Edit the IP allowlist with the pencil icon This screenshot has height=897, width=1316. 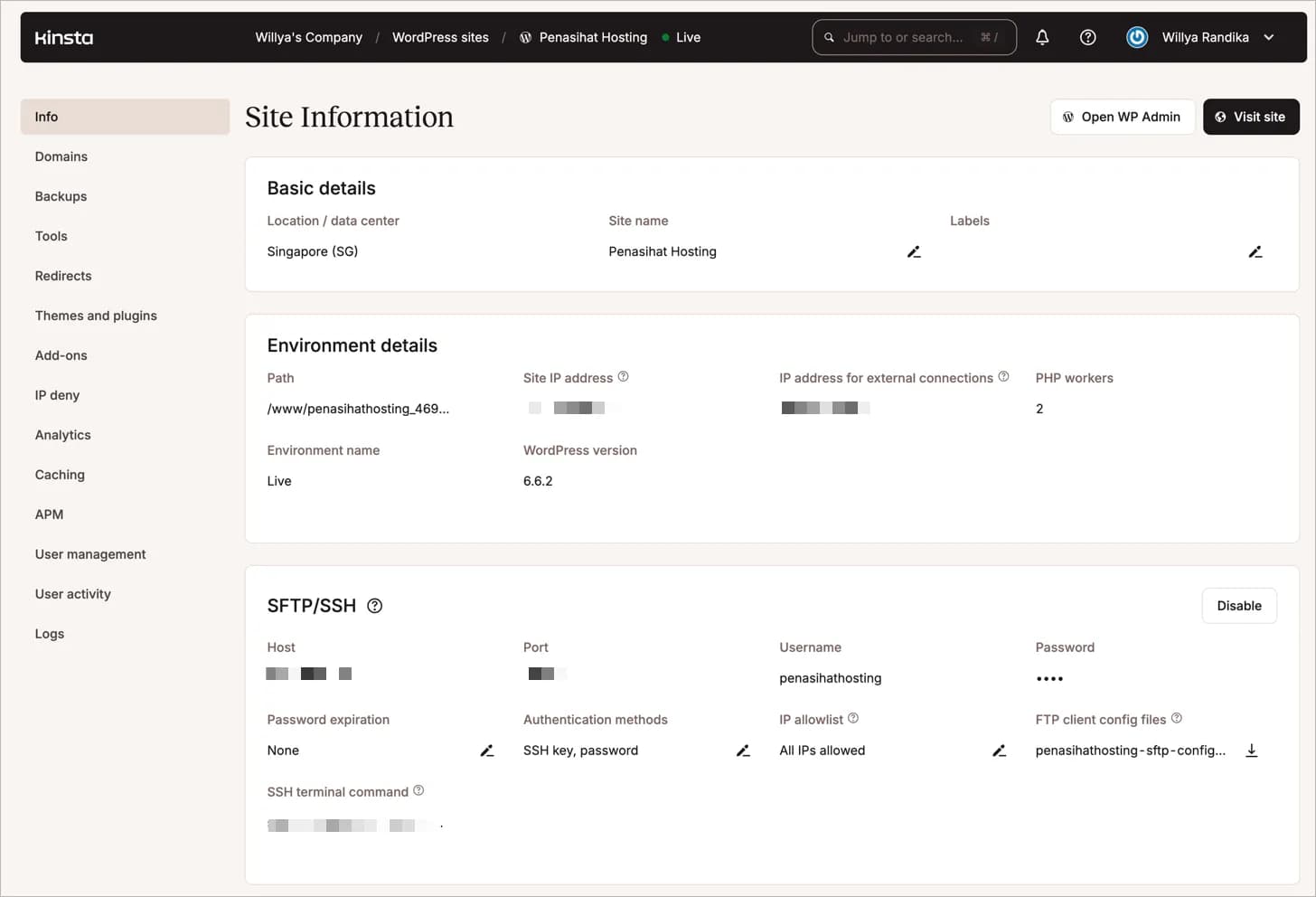[999, 751]
